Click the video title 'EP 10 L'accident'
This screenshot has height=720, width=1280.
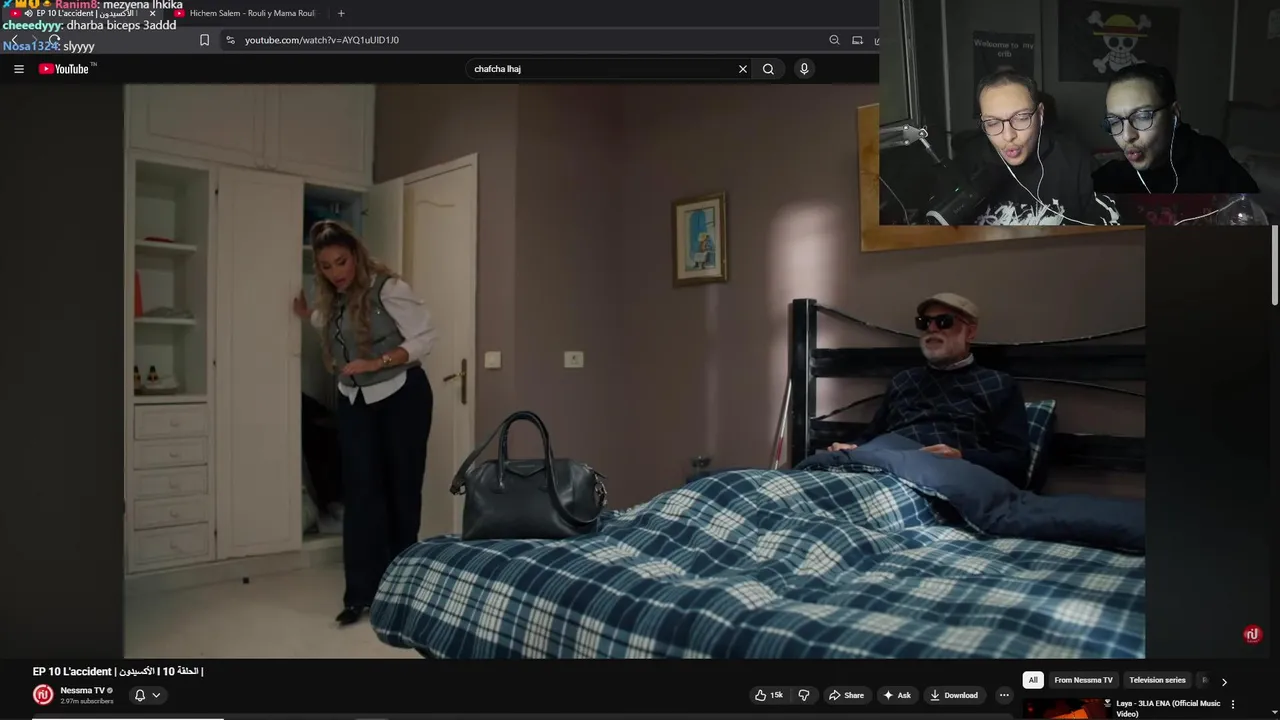click(118, 671)
